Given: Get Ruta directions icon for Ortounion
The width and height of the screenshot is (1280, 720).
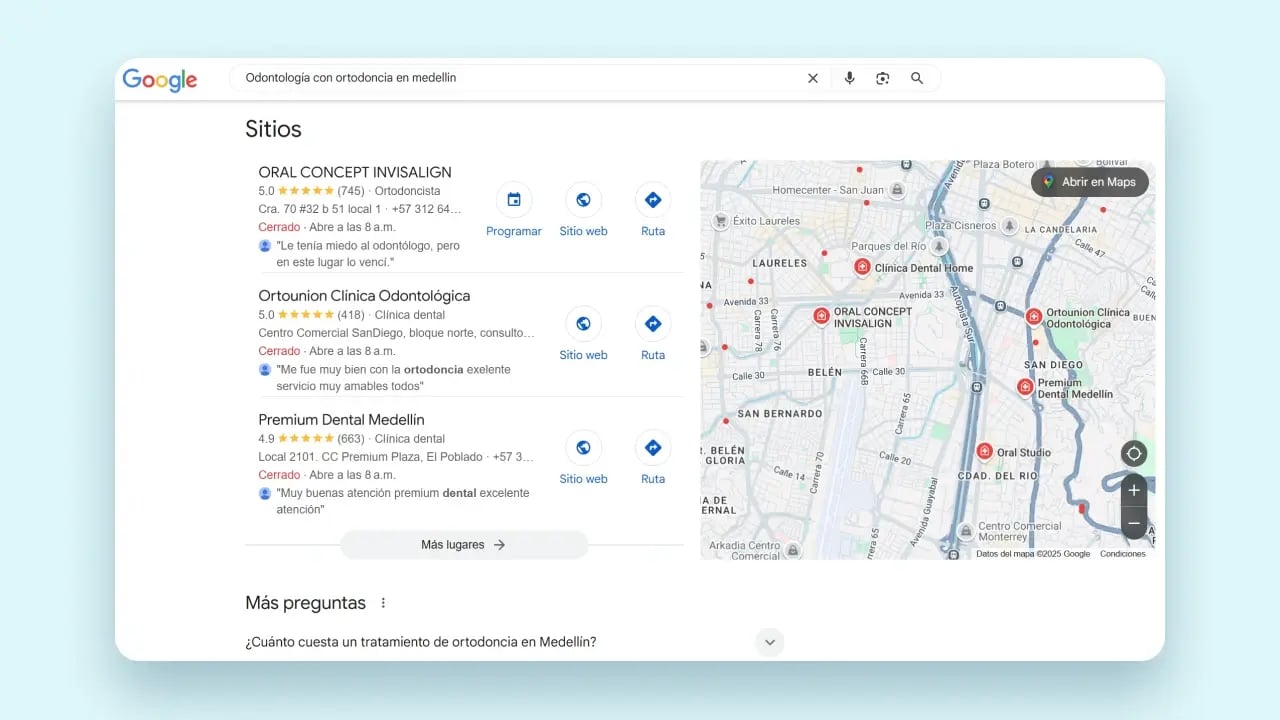Looking at the screenshot, I should [653, 324].
